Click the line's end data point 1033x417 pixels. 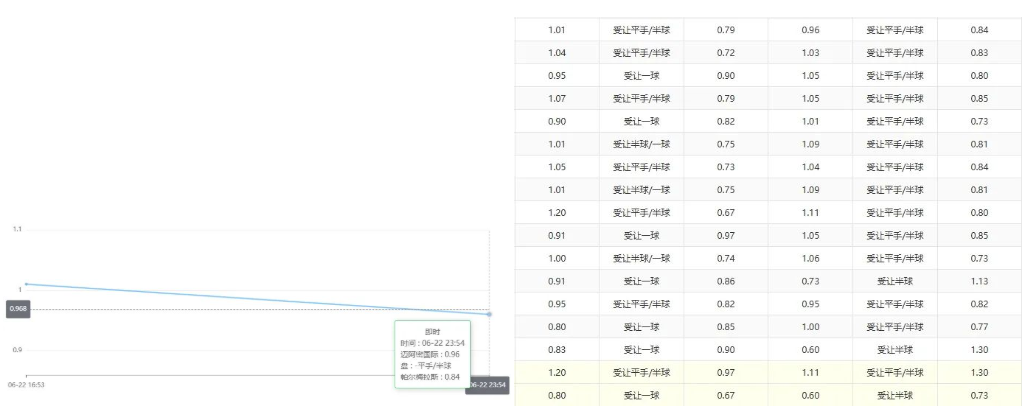pos(489,314)
